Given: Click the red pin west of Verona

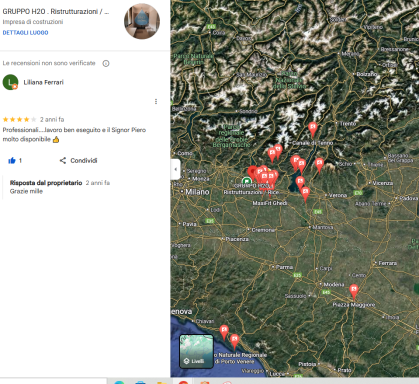Looking at the screenshot, I should [305, 194].
